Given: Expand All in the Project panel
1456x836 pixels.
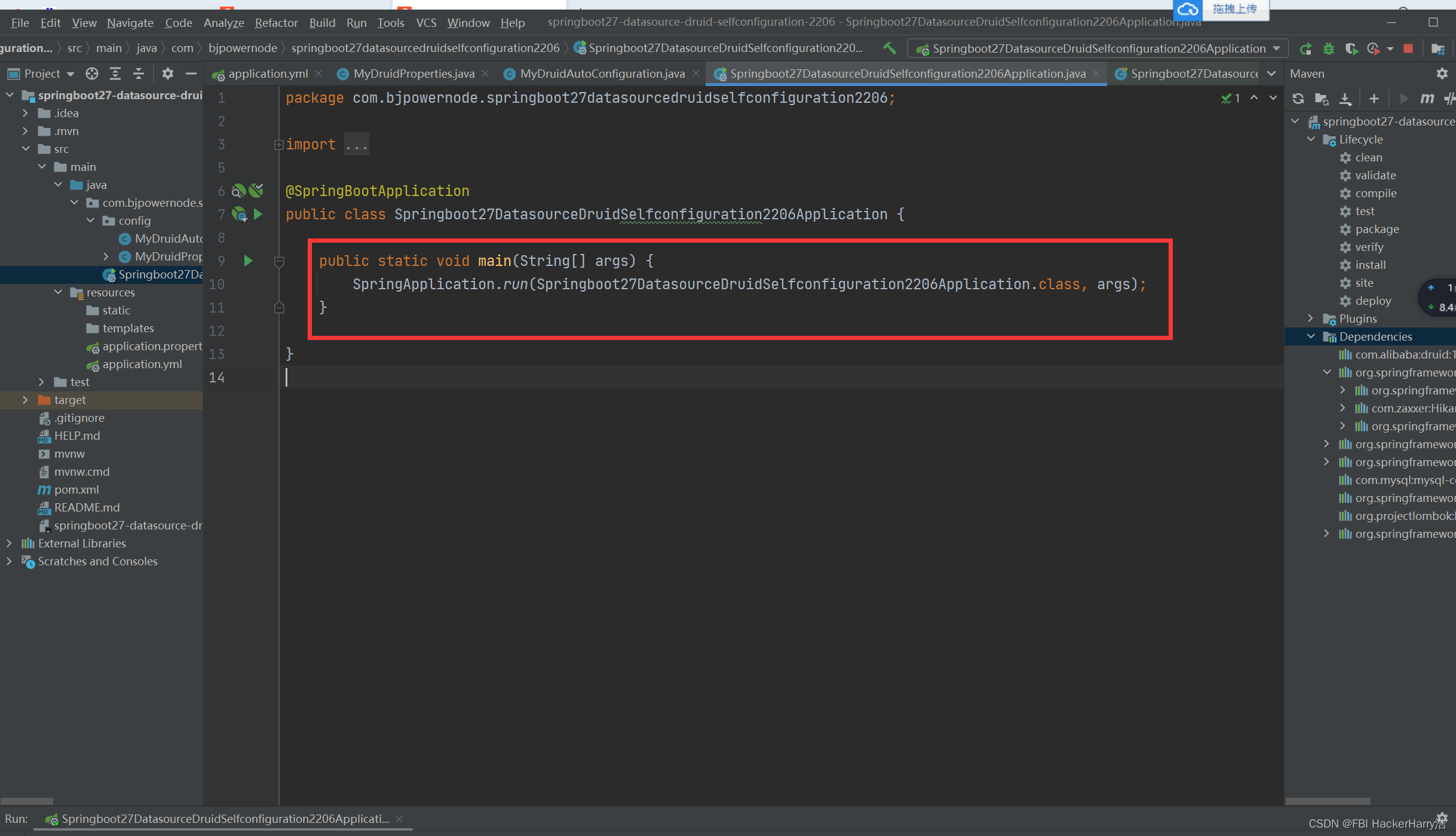Looking at the screenshot, I should (115, 74).
